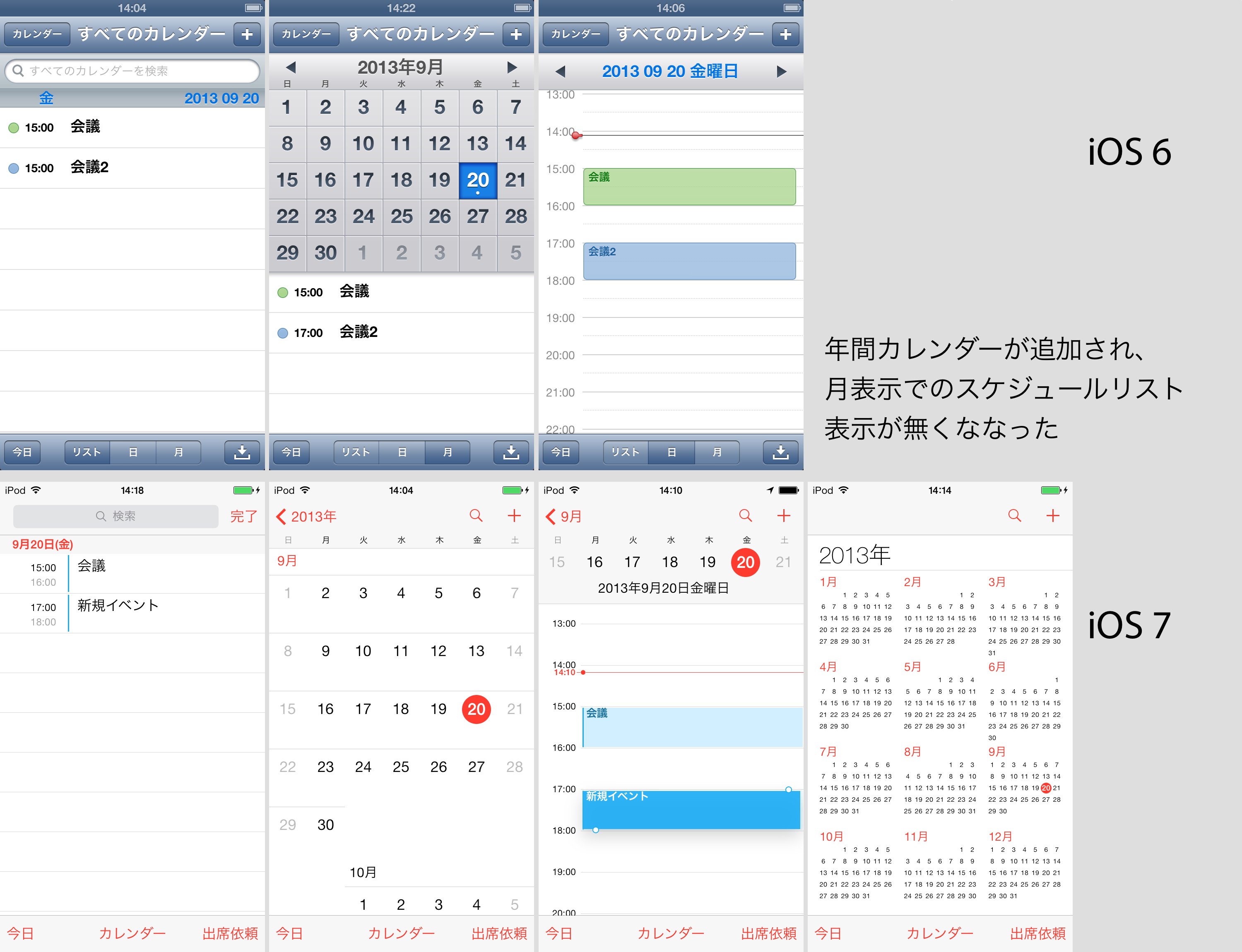
Task: Tap the すべてのカレンダーを検索 search field
Action: pos(132,71)
